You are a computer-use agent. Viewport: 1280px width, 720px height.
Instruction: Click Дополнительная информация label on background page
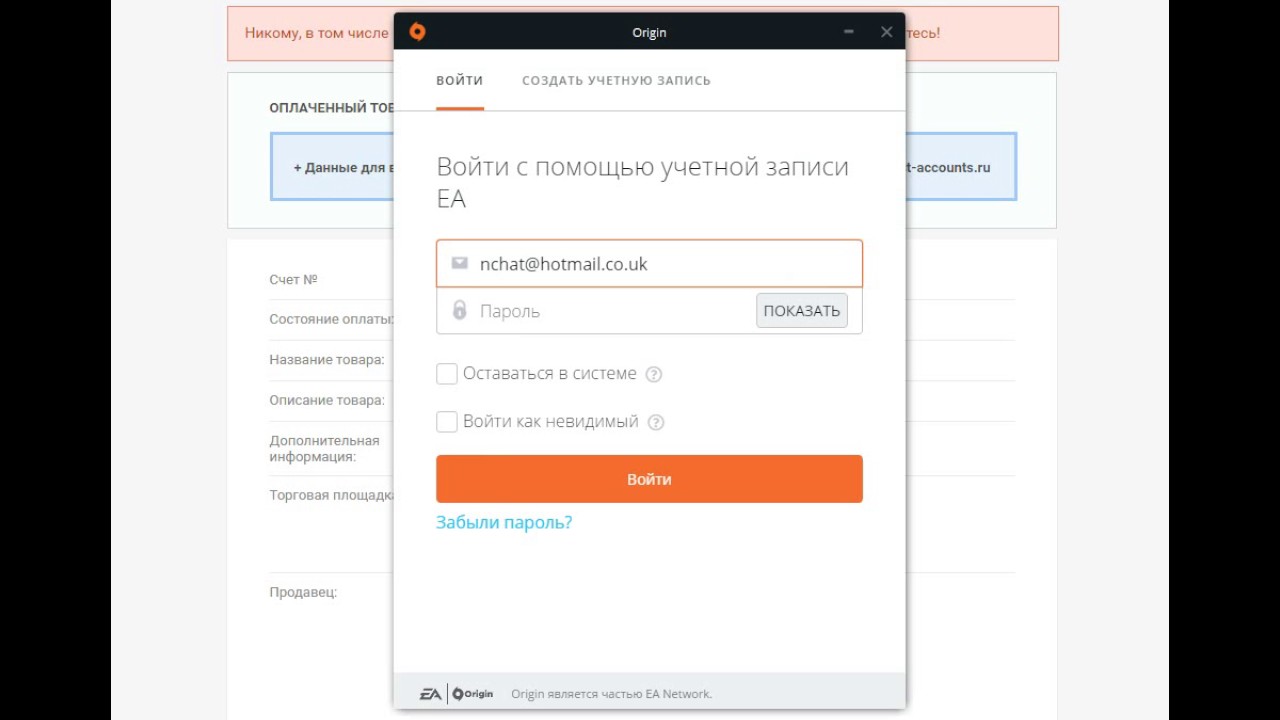324,449
